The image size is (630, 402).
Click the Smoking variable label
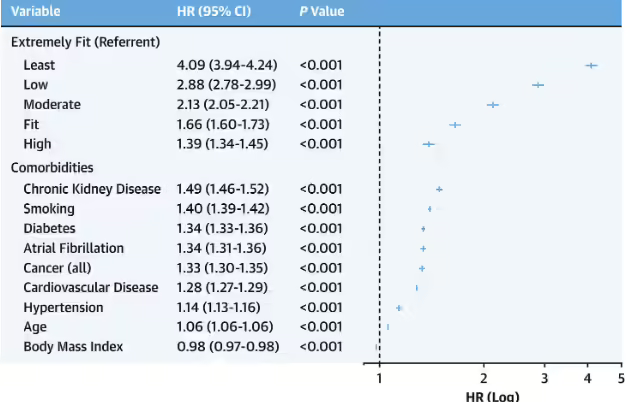click(x=47, y=209)
